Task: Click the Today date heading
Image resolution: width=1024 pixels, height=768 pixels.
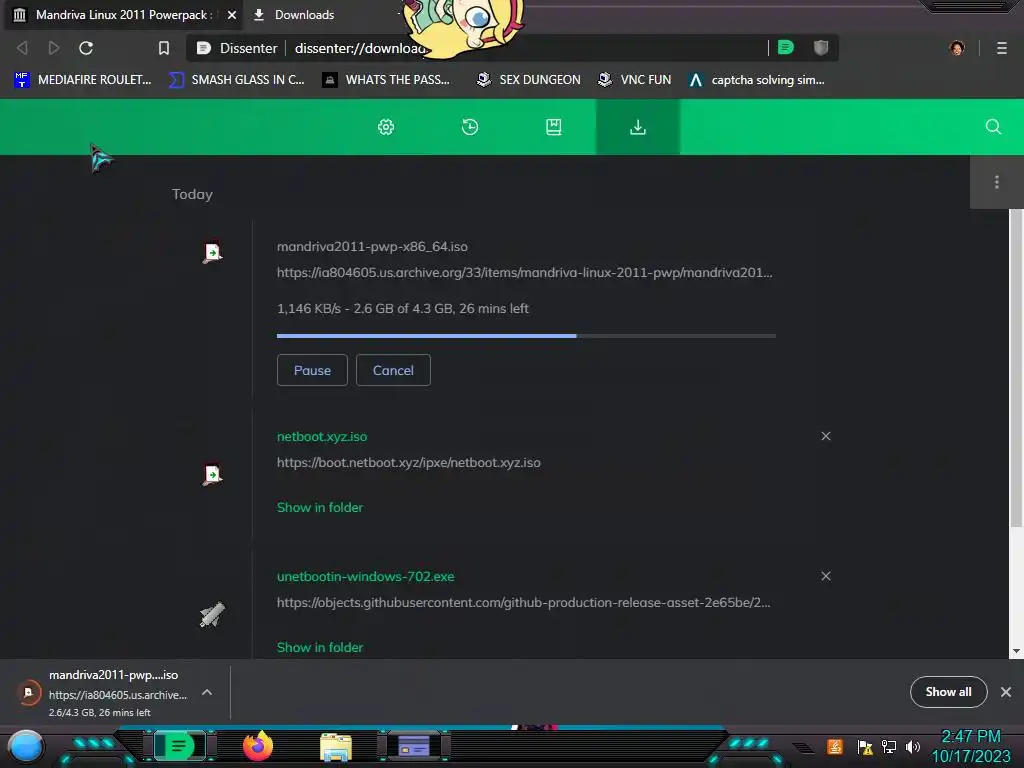Action: click(192, 194)
